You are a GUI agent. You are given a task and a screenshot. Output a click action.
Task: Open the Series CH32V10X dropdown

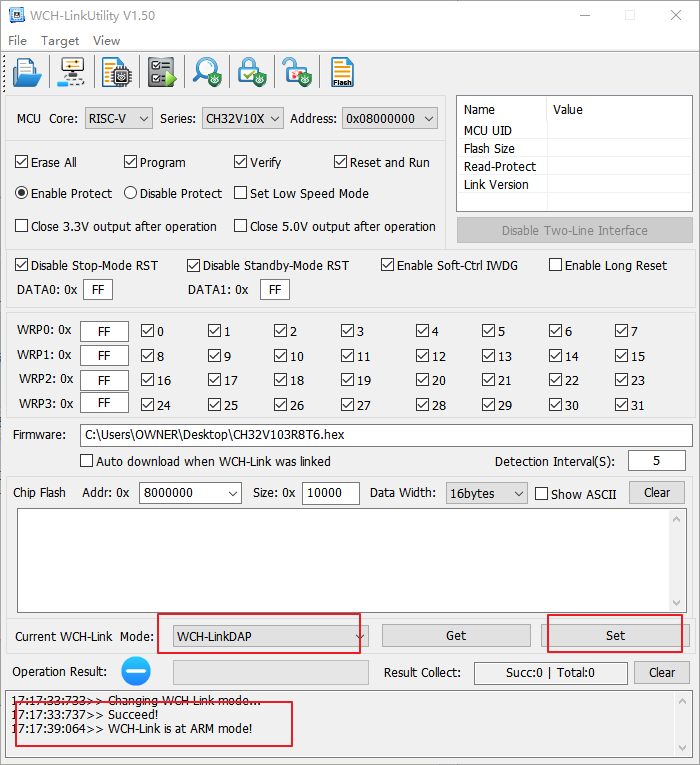coord(242,118)
